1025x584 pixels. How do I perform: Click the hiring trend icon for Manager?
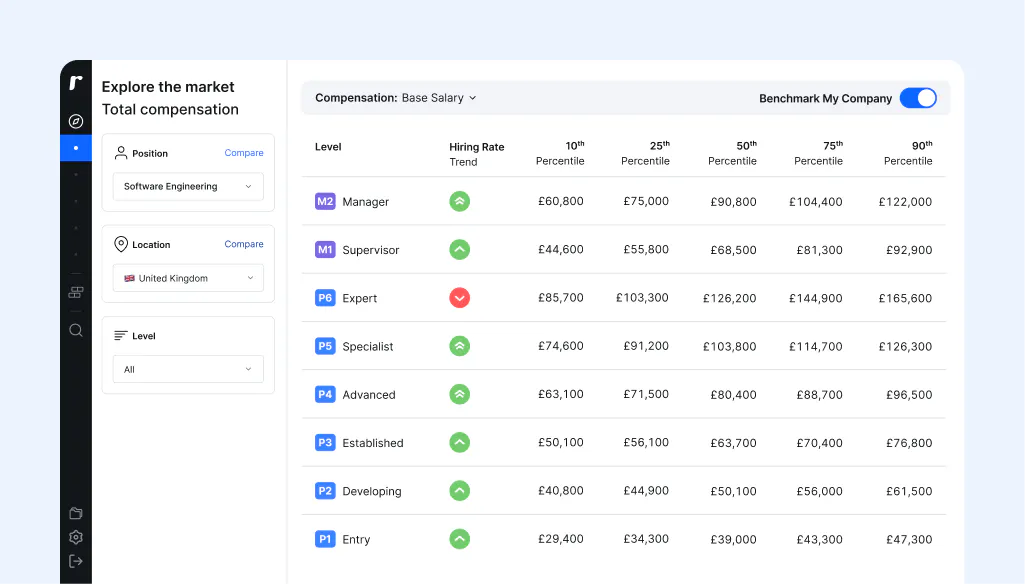pos(460,201)
